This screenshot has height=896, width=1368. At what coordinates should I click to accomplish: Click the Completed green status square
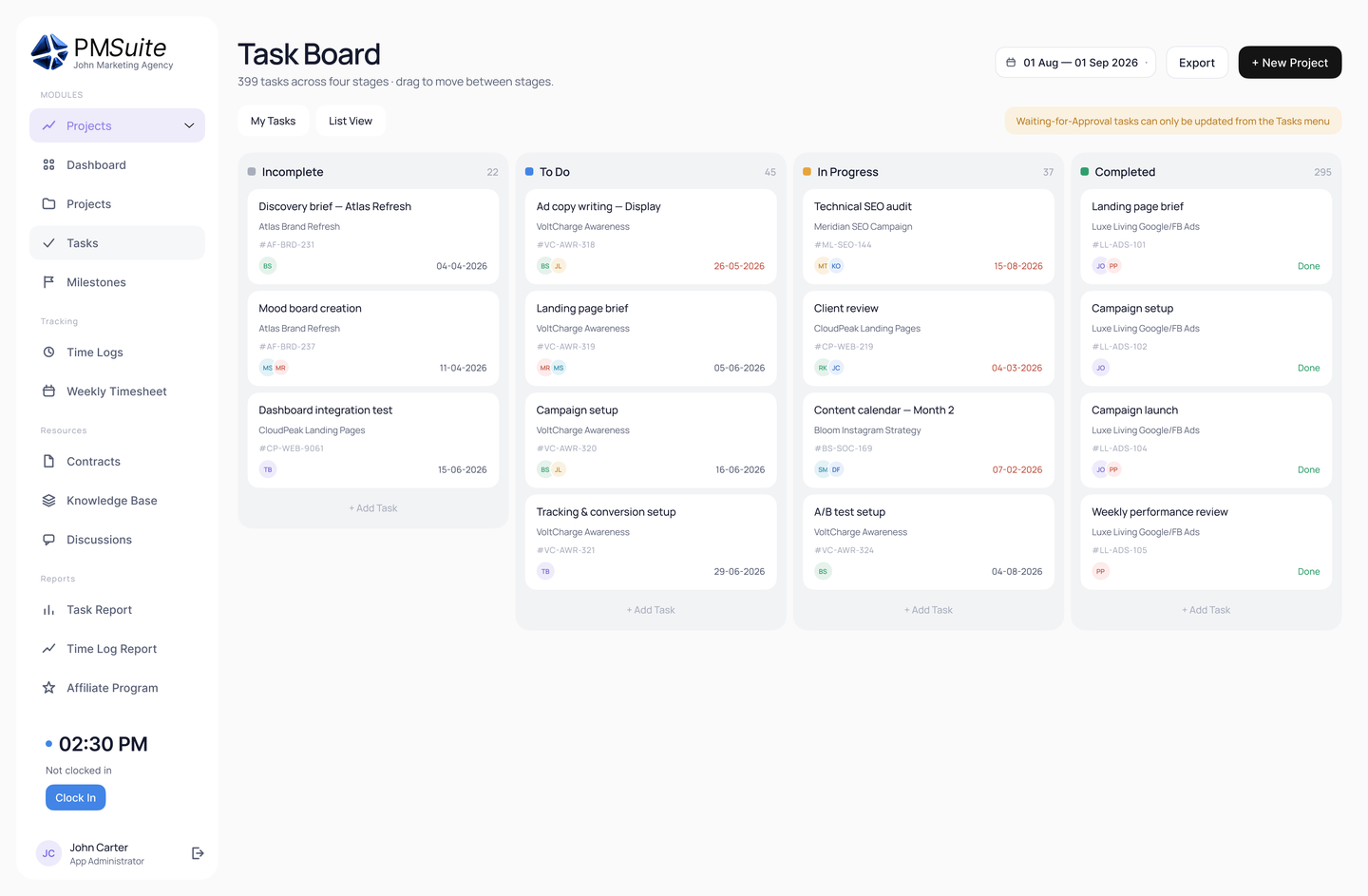[1085, 172]
